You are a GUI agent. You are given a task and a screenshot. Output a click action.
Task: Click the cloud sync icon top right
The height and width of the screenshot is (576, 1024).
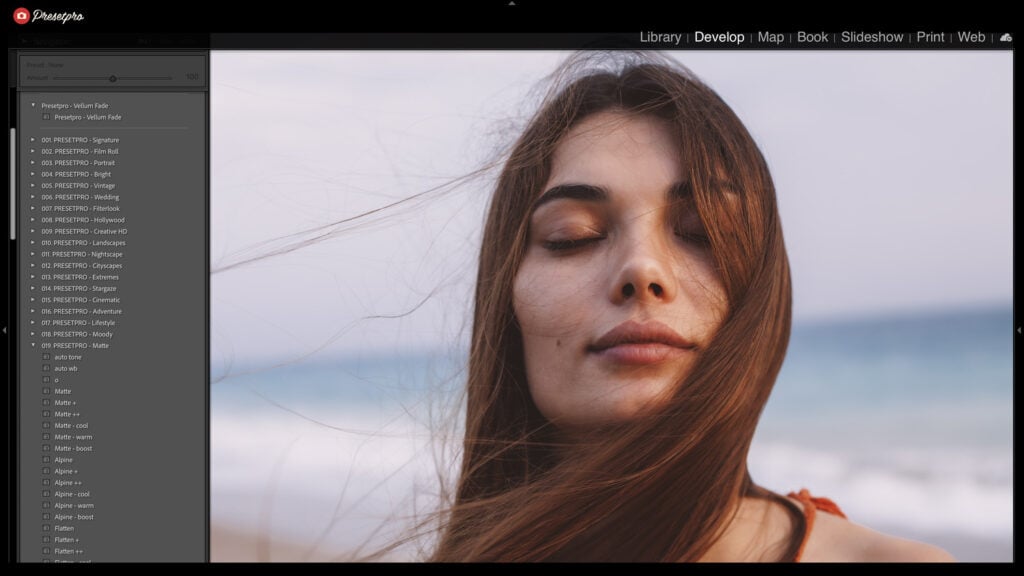click(x=1006, y=37)
